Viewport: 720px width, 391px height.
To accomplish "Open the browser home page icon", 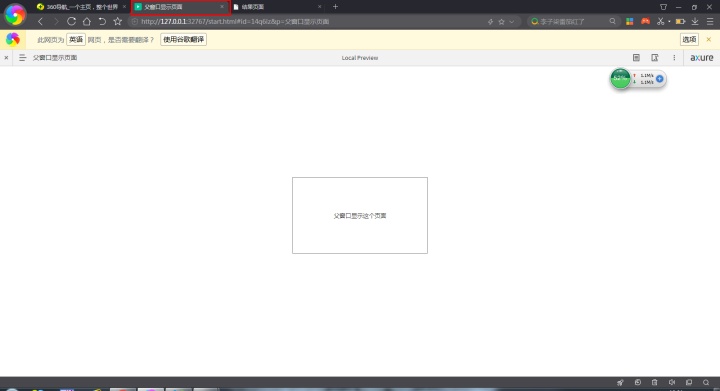I will pyautogui.click(x=86, y=21).
